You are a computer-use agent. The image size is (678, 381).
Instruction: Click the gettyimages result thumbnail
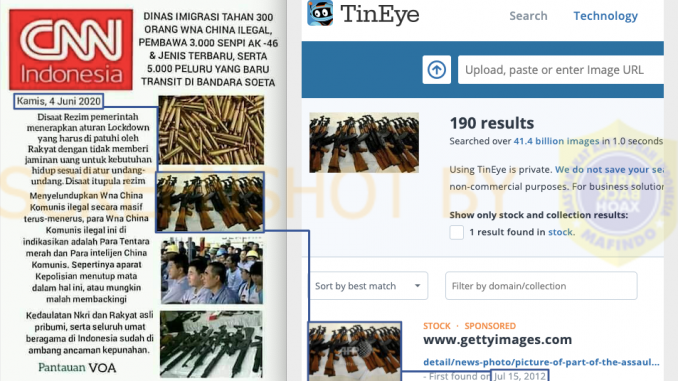[x=355, y=351]
